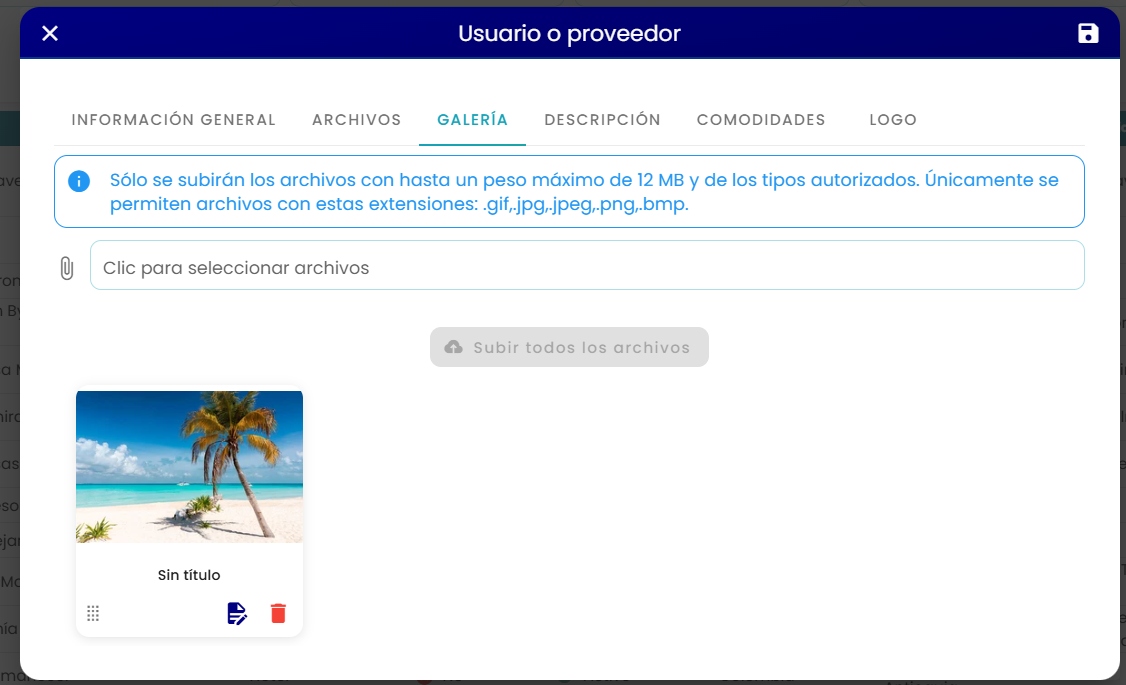
Task: Click the file size limit info message
Action: pyautogui.click(x=585, y=192)
